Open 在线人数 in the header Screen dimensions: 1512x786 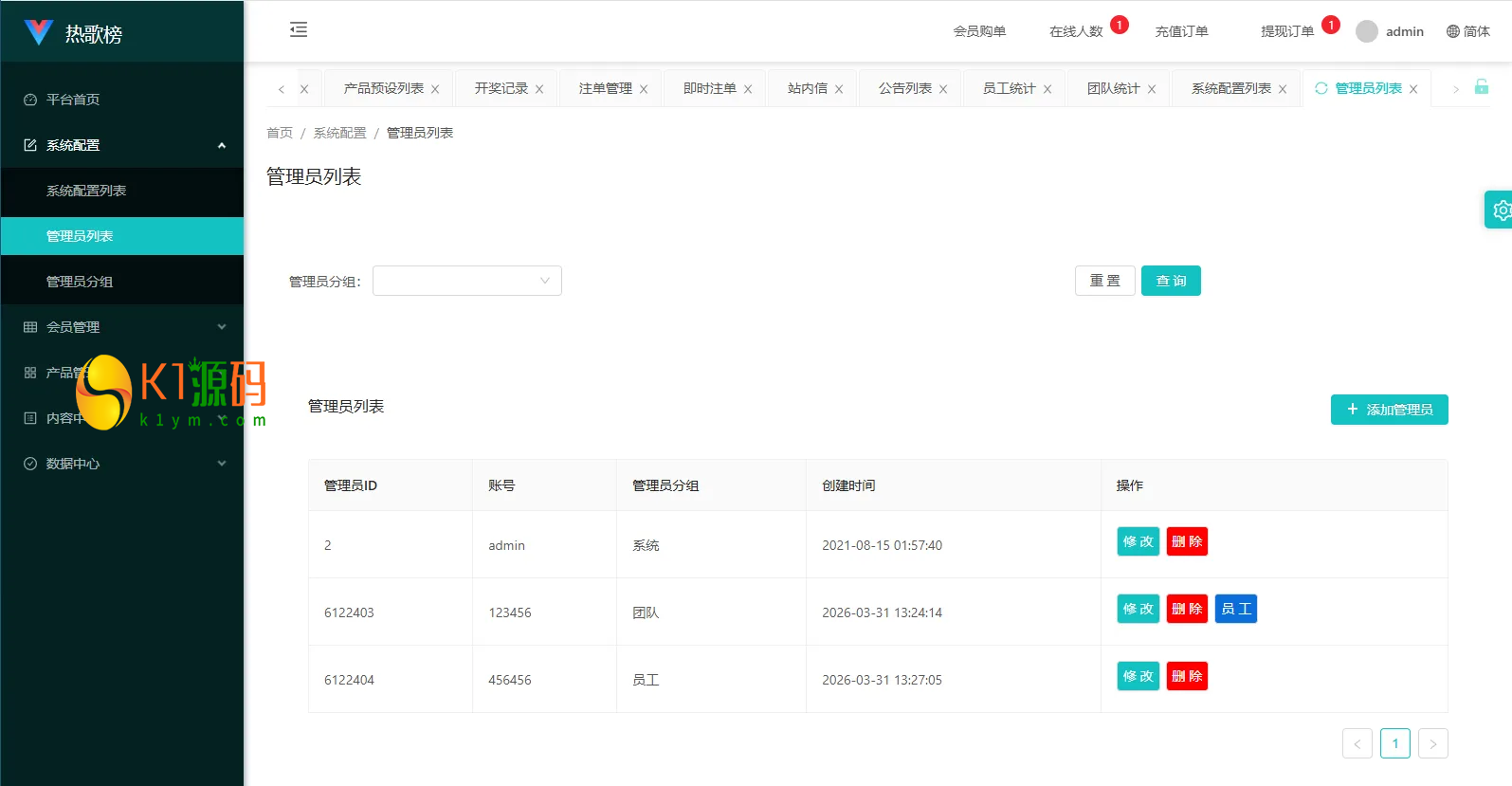pyautogui.click(x=1076, y=31)
